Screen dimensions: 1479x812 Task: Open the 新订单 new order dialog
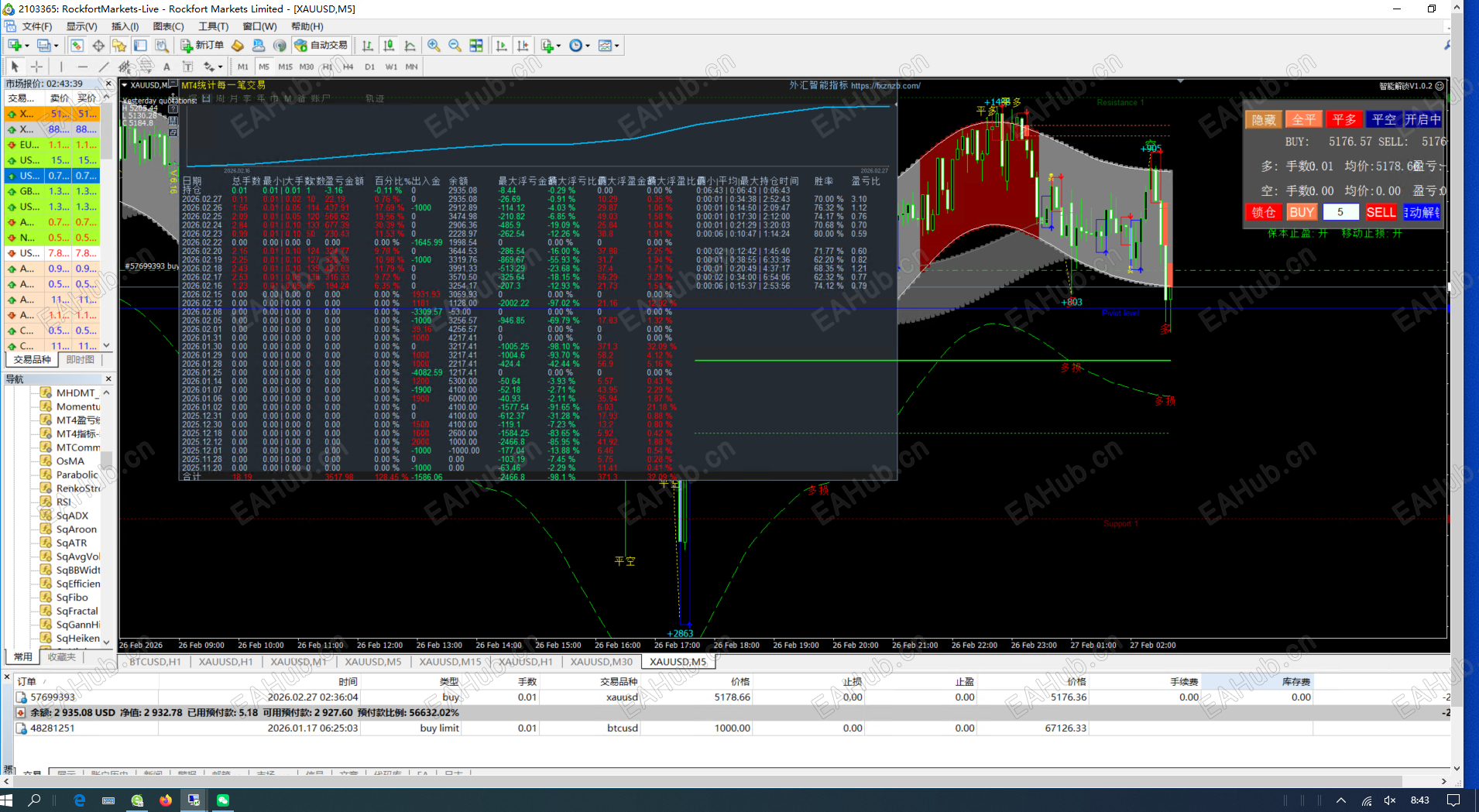pyautogui.click(x=202, y=46)
